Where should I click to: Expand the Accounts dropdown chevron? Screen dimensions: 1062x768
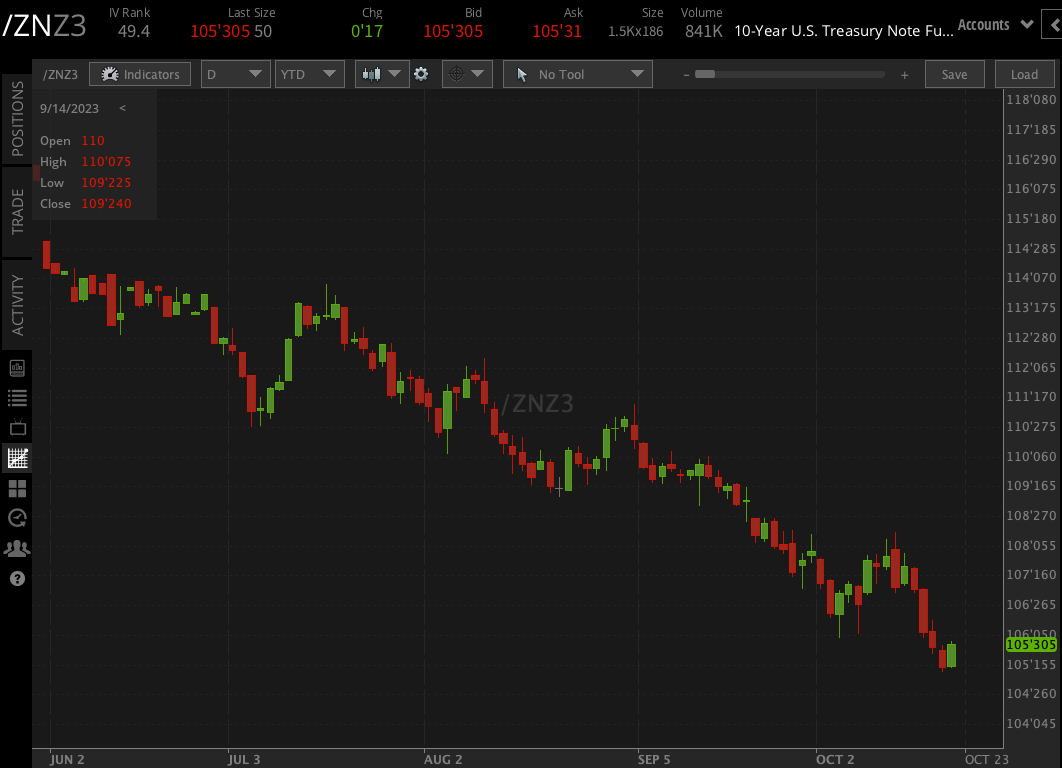[1027, 24]
